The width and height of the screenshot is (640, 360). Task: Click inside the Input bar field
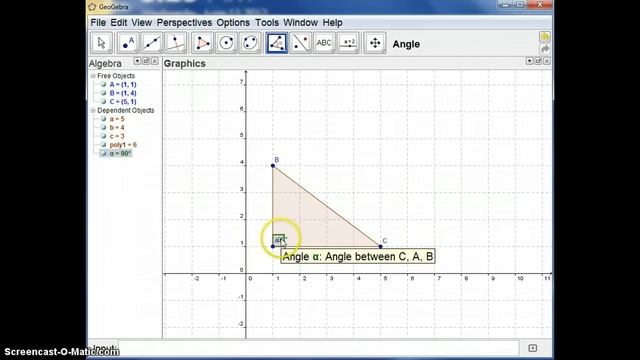pyautogui.click(x=318, y=348)
